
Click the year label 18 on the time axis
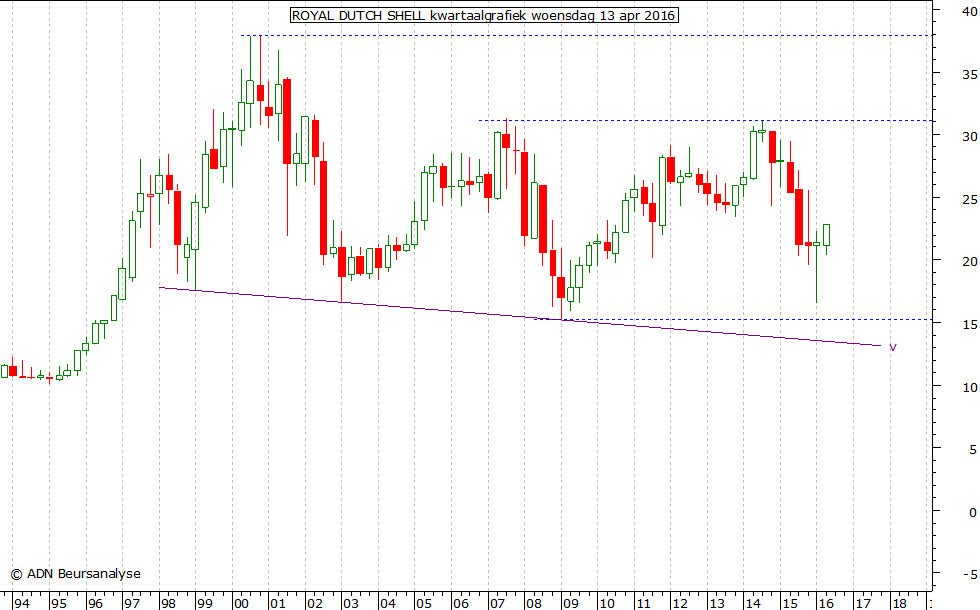tap(899, 604)
